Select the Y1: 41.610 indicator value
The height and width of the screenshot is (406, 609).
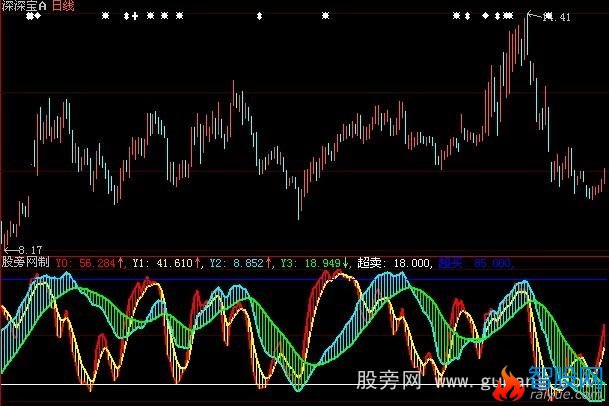(167, 263)
